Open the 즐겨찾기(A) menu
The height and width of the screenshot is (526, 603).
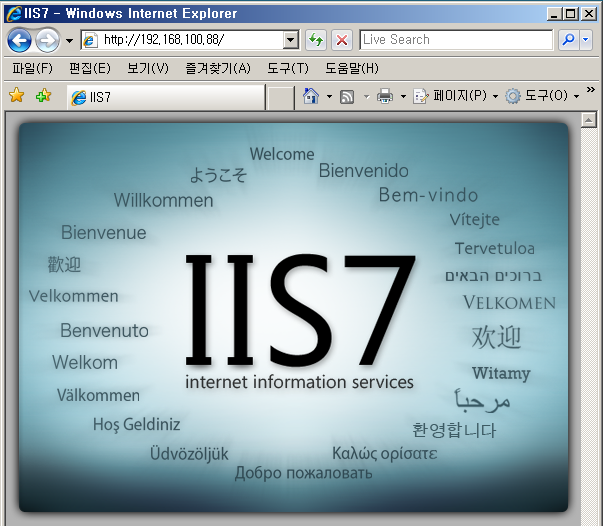pos(218,68)
